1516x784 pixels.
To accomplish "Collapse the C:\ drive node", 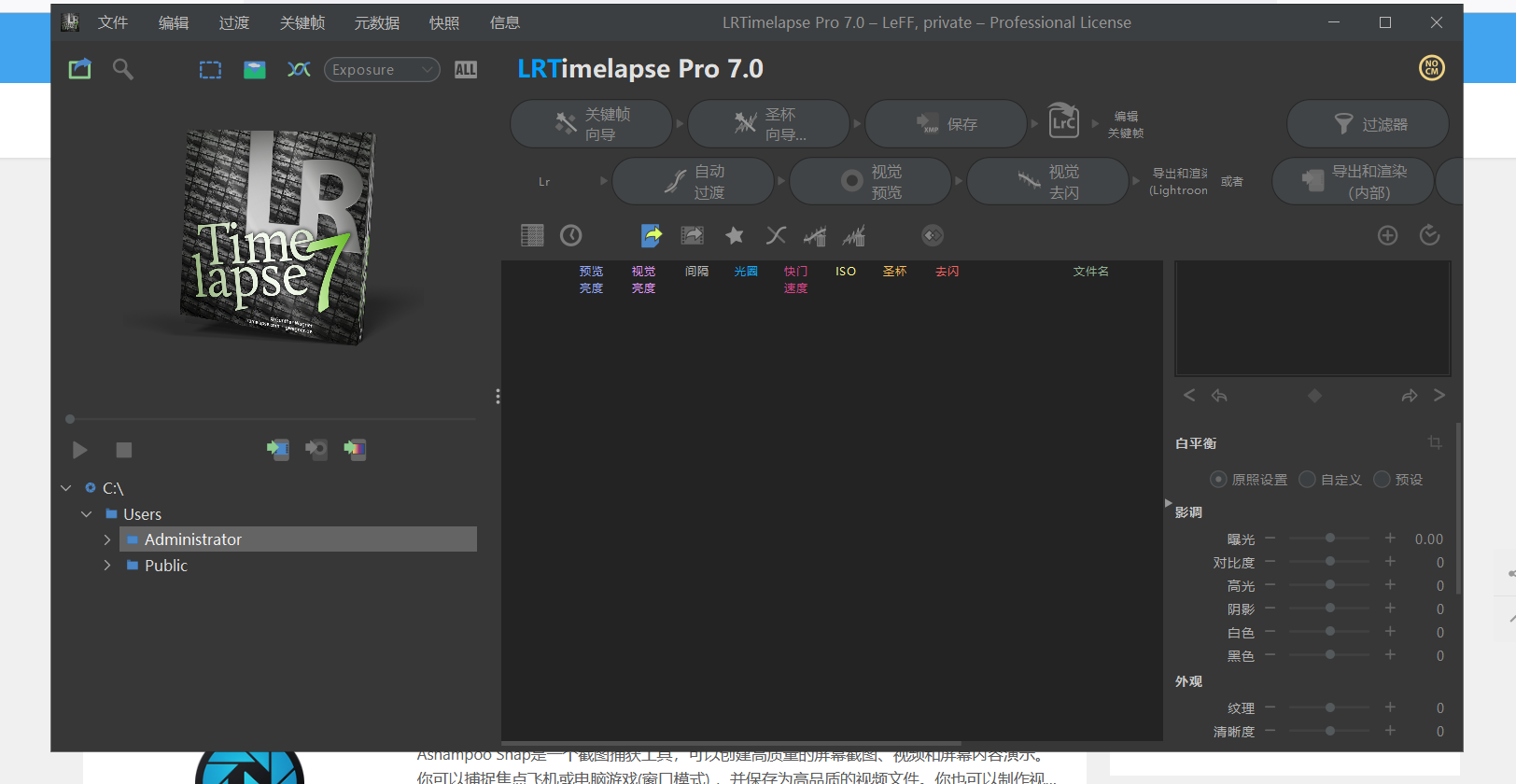I will click(66, 488).
